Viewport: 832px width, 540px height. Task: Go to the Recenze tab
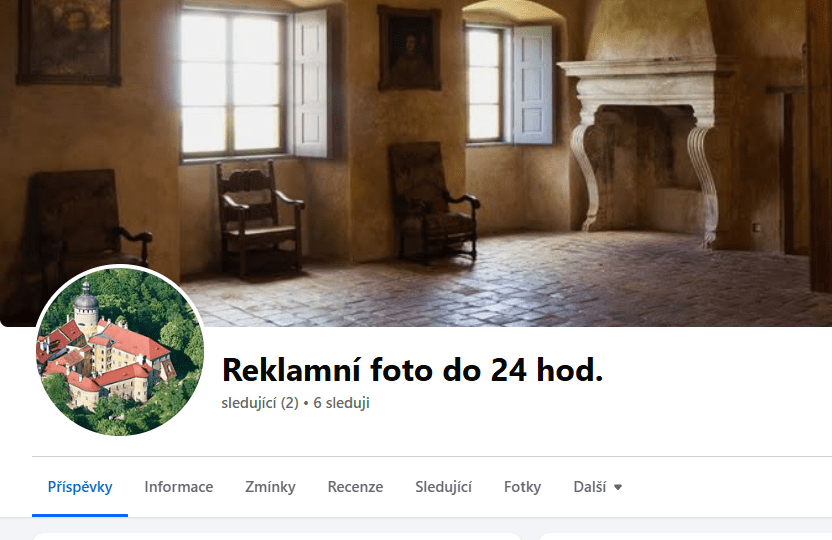(x=356, y=487)
